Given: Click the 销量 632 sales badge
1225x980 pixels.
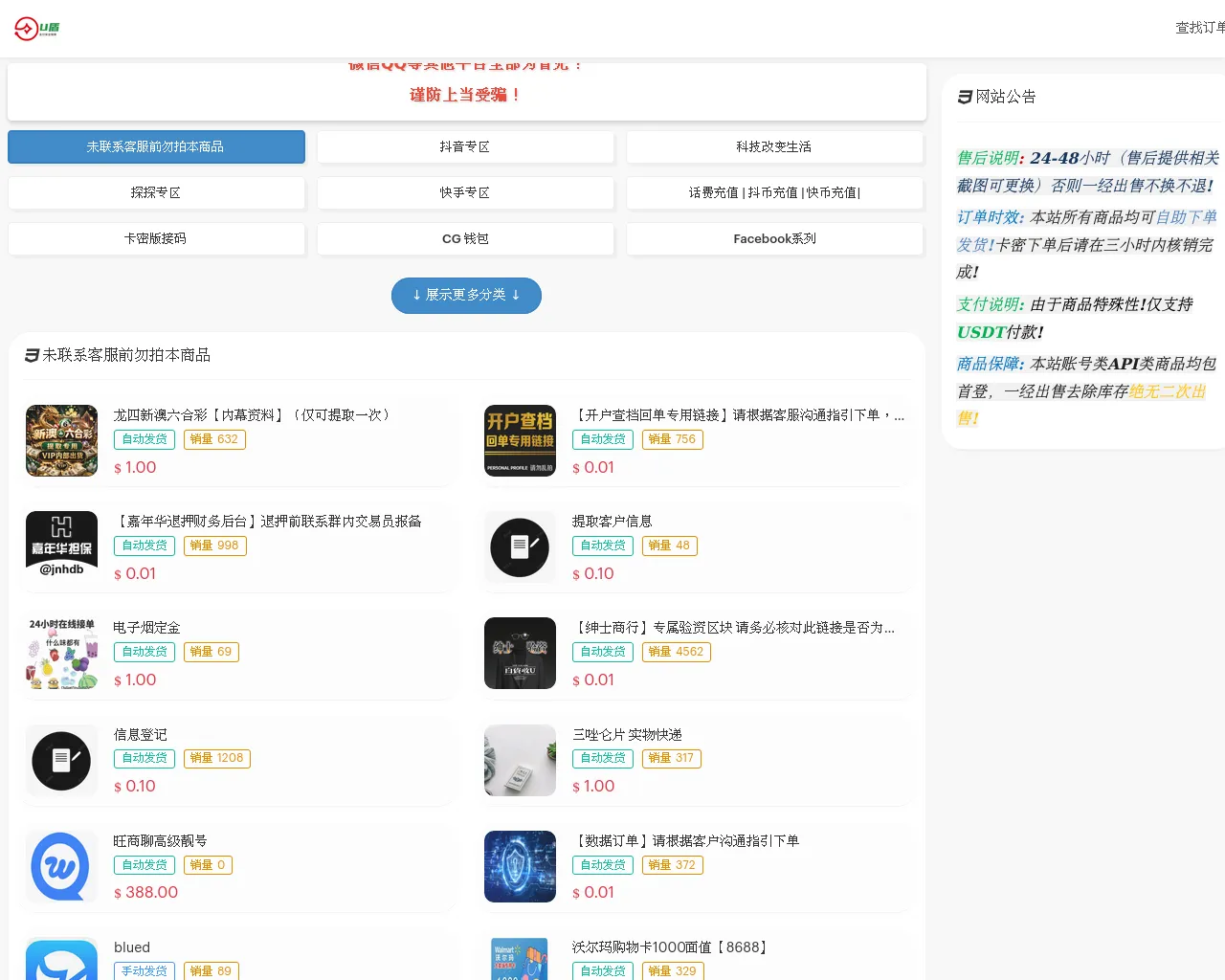Looking at the screenshot, I should click(214, 439).
